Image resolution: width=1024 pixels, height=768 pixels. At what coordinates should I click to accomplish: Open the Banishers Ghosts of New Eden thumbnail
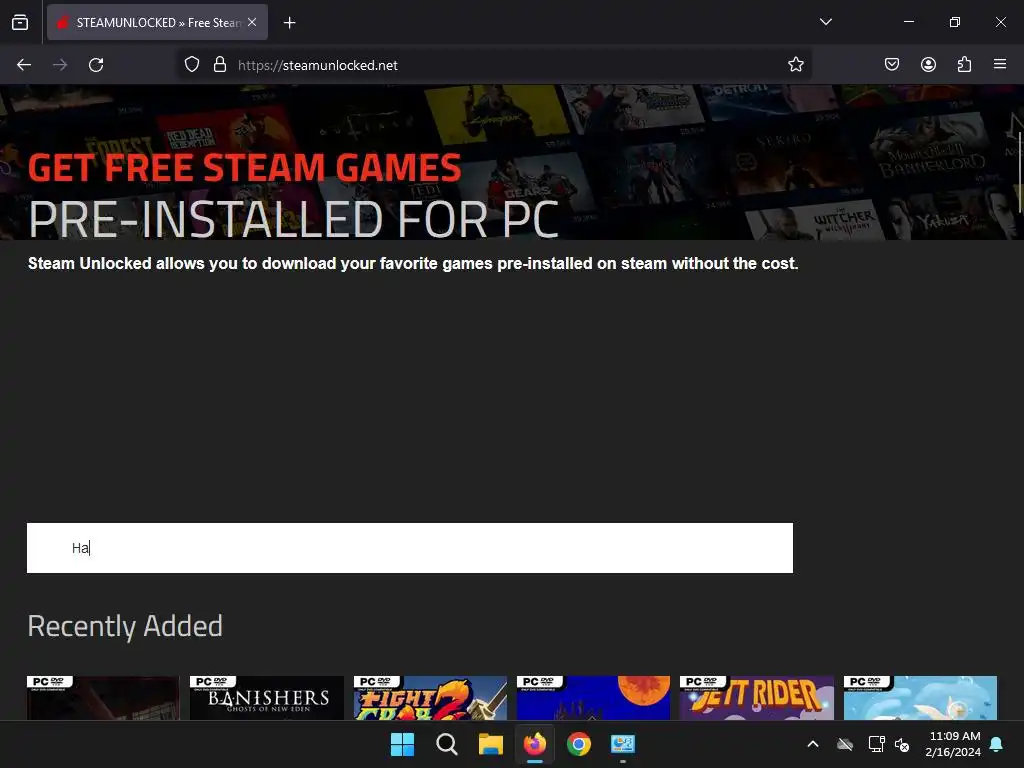click(x=266, y=698)
